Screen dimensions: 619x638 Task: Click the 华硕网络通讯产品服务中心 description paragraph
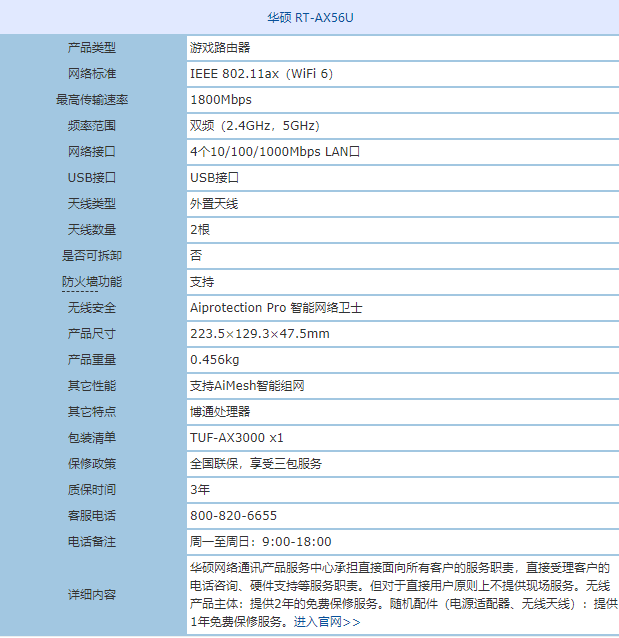pos(404,595)
